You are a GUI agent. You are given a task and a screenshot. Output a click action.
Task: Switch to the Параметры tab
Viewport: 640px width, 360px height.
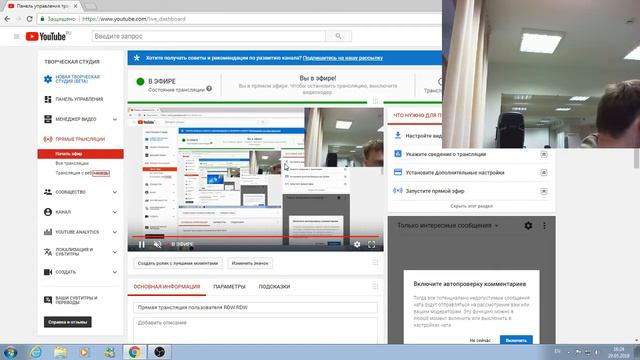coord(229,287)
